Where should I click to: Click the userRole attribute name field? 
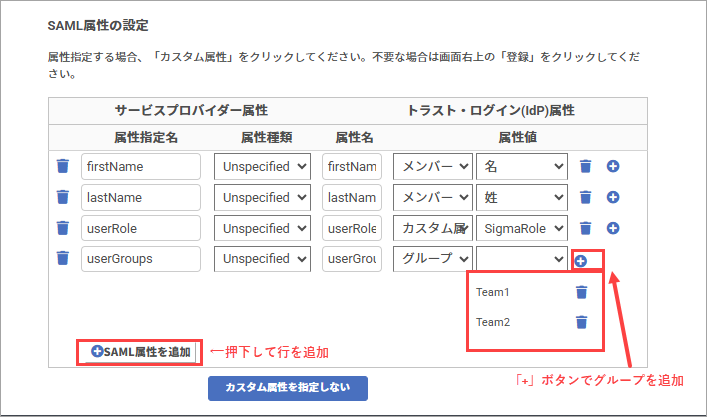(x=352, y=228)
